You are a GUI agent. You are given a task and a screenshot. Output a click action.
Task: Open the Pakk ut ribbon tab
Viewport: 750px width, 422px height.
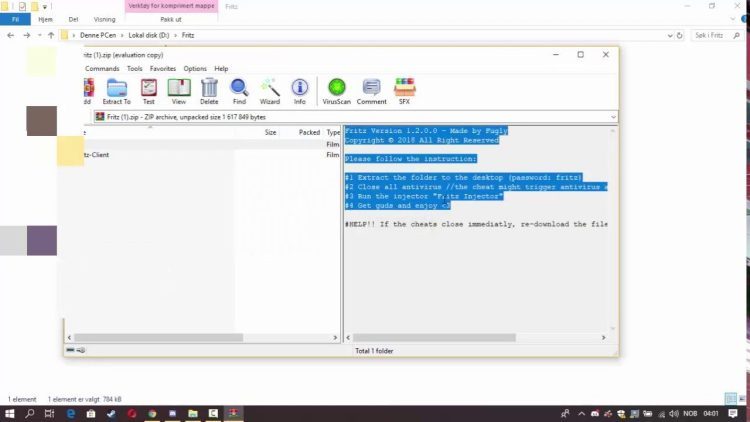tap(171, 19)
